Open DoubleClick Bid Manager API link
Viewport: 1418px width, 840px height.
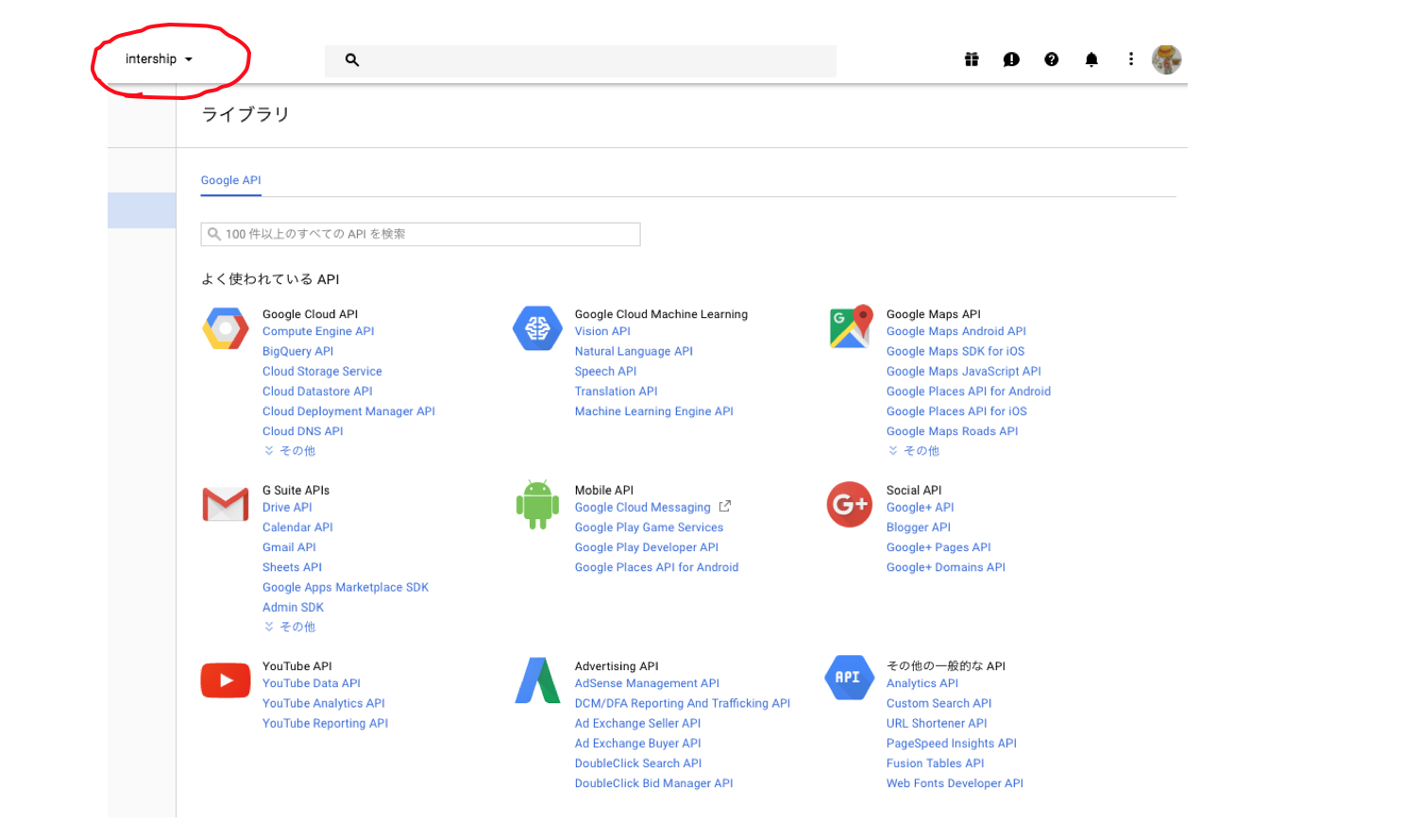(x=653, y=783)
